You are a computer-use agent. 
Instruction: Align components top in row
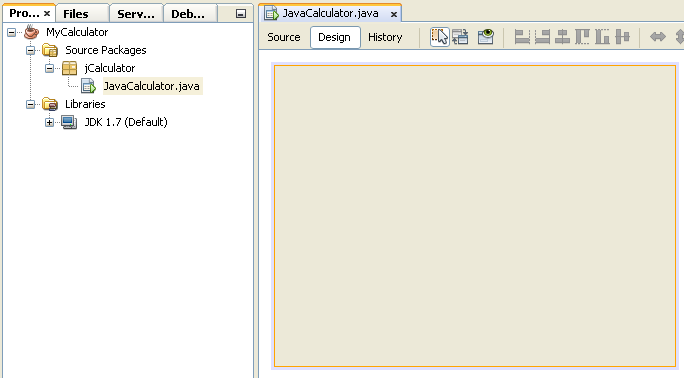pos(582,37)
